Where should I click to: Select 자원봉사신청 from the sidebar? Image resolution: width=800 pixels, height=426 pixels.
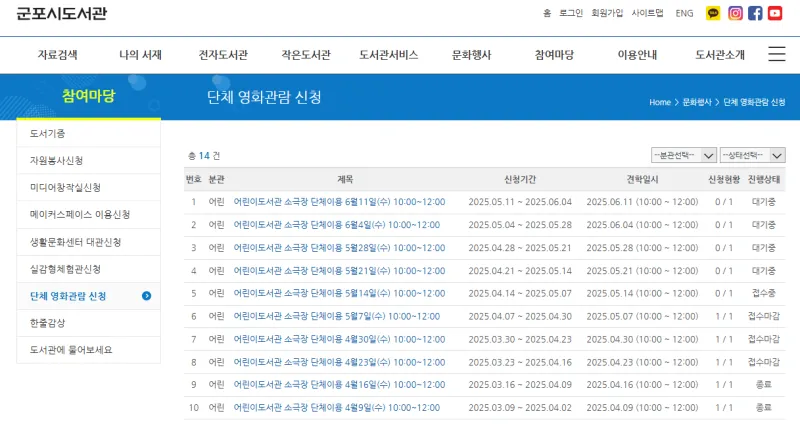[x=57, y=161]
